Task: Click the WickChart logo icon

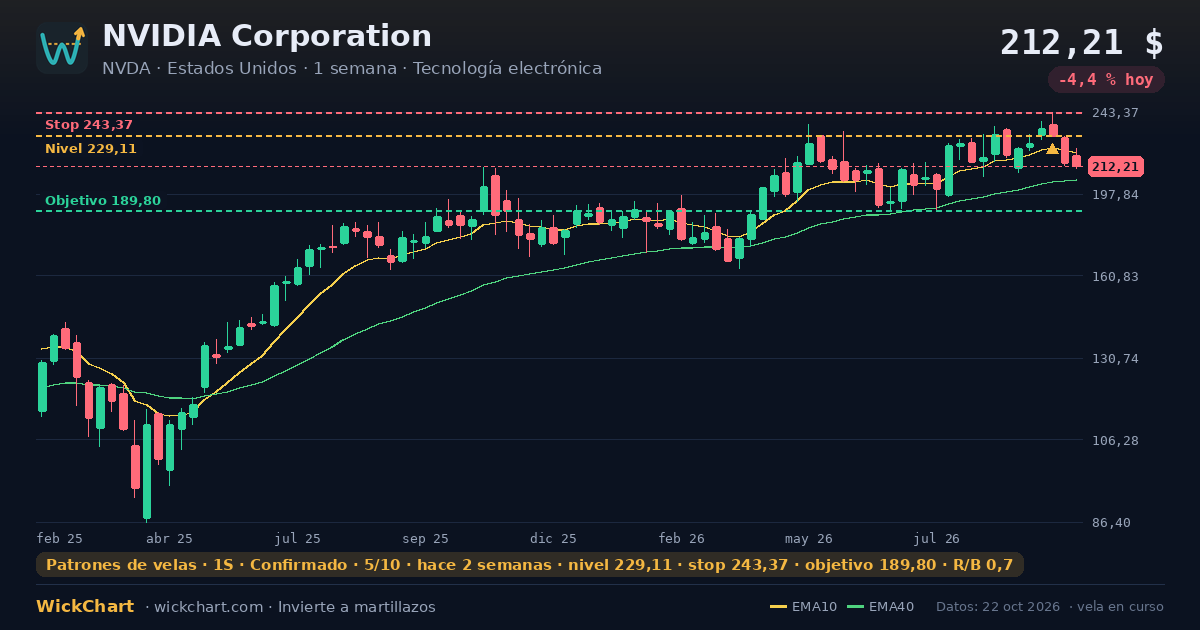Action: click(62, 48)
